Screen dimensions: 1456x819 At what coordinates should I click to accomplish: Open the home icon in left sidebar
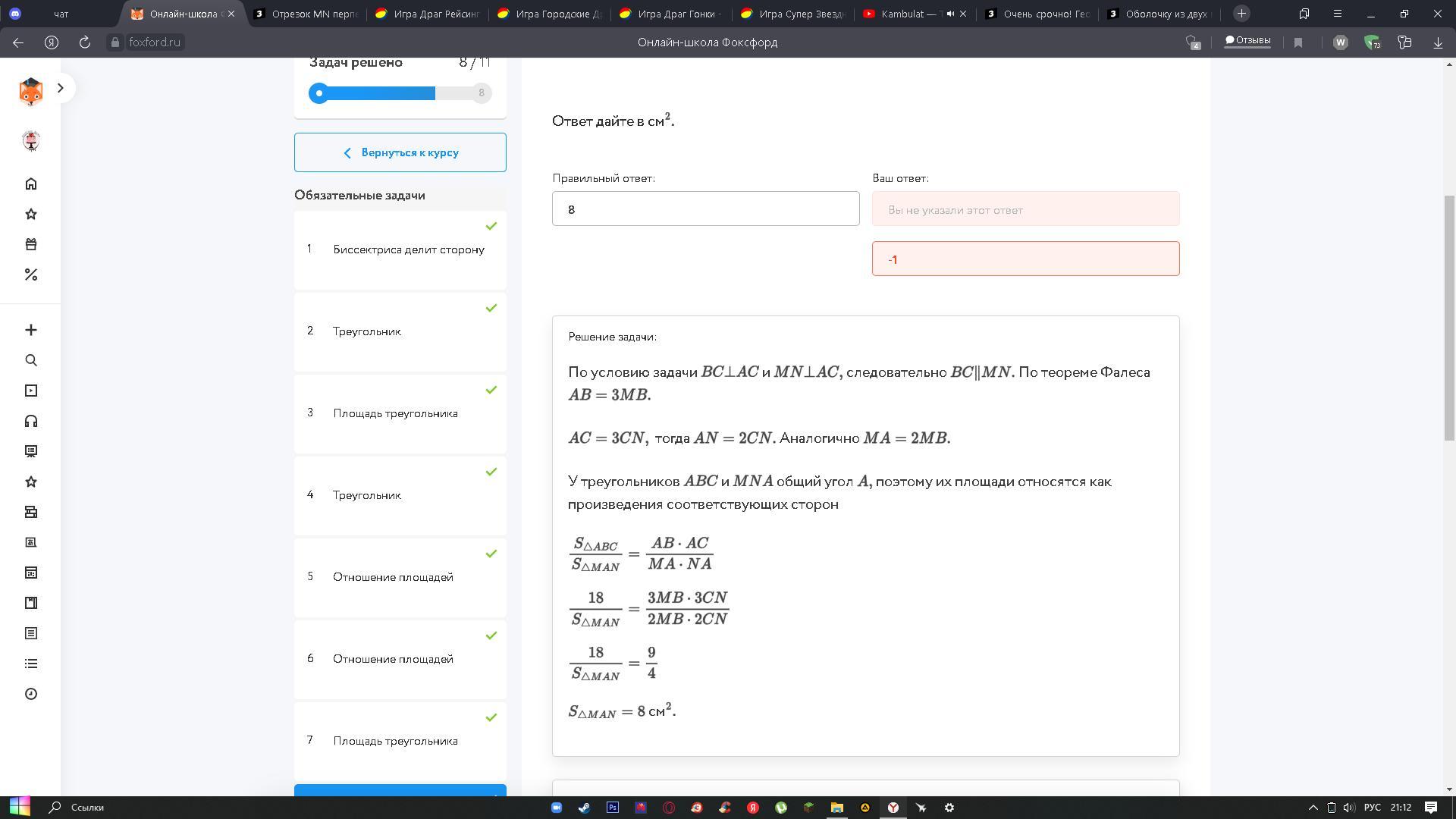[x=31, y=184]
